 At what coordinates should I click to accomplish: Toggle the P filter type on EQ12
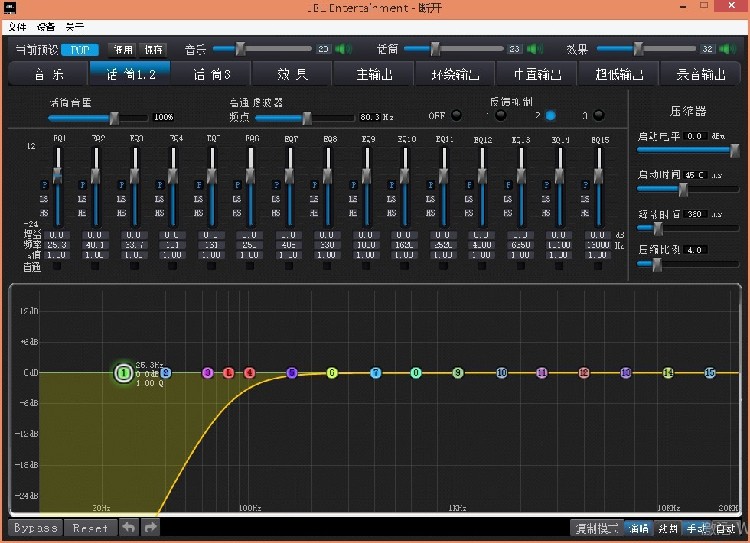[x=469, y=185]
